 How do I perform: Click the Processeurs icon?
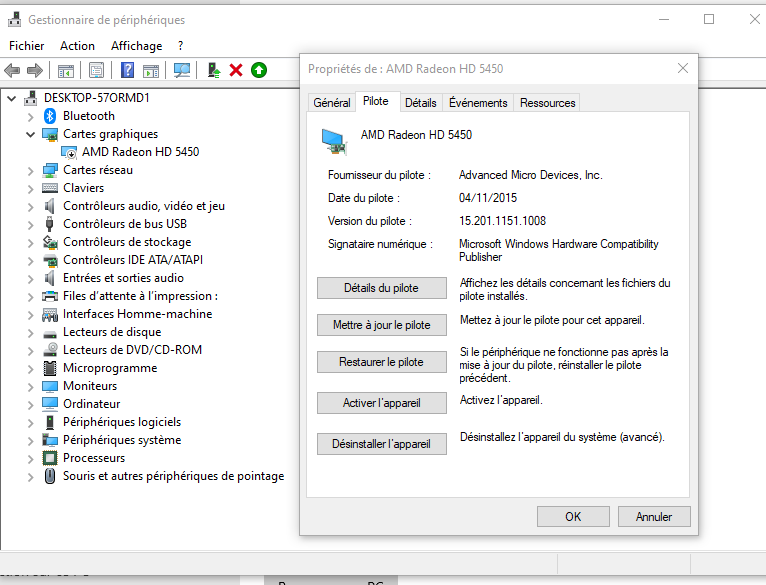point(50,458)
